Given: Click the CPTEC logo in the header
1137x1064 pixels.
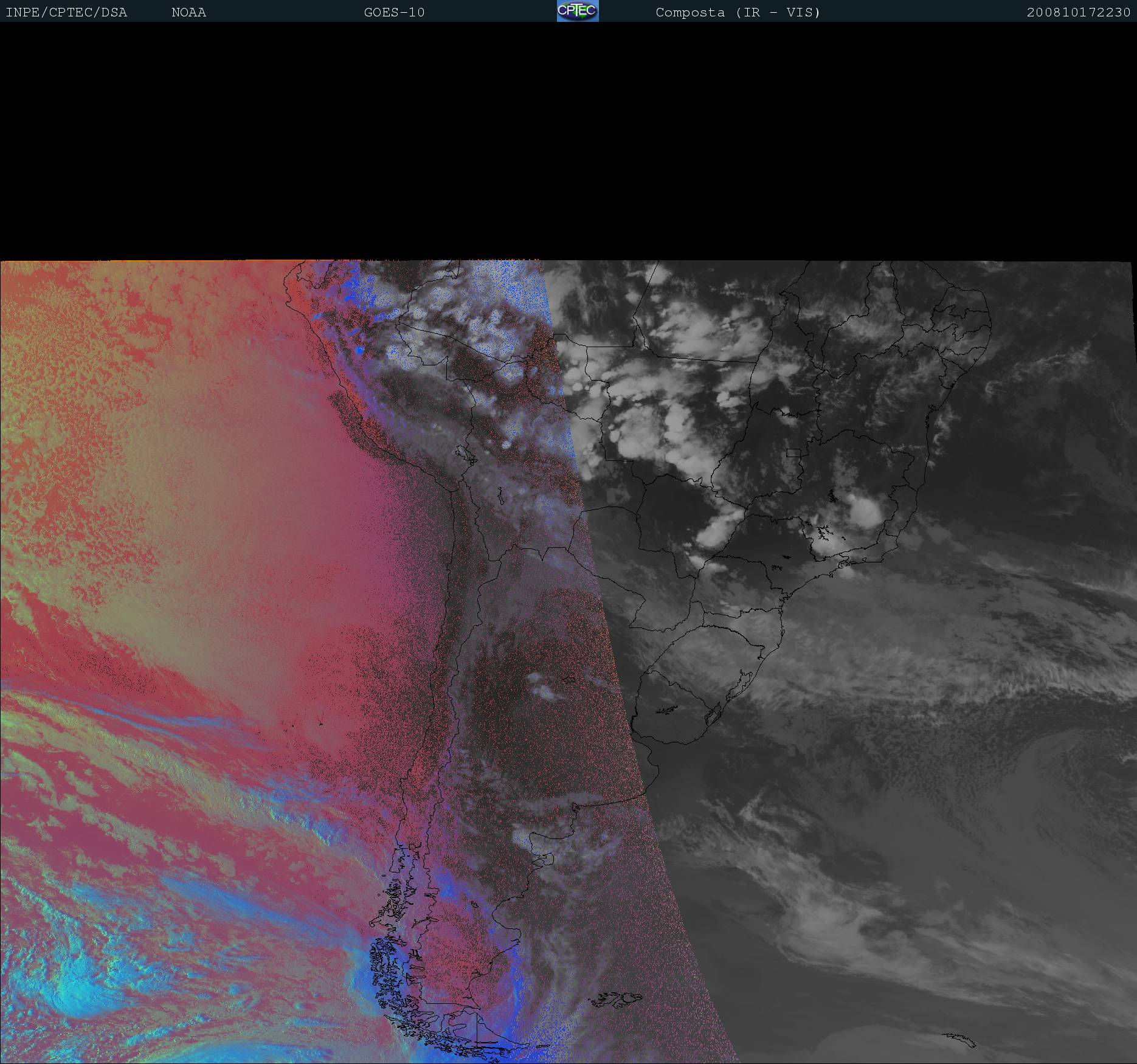Looking at the screenshot, I should (577, 11).
